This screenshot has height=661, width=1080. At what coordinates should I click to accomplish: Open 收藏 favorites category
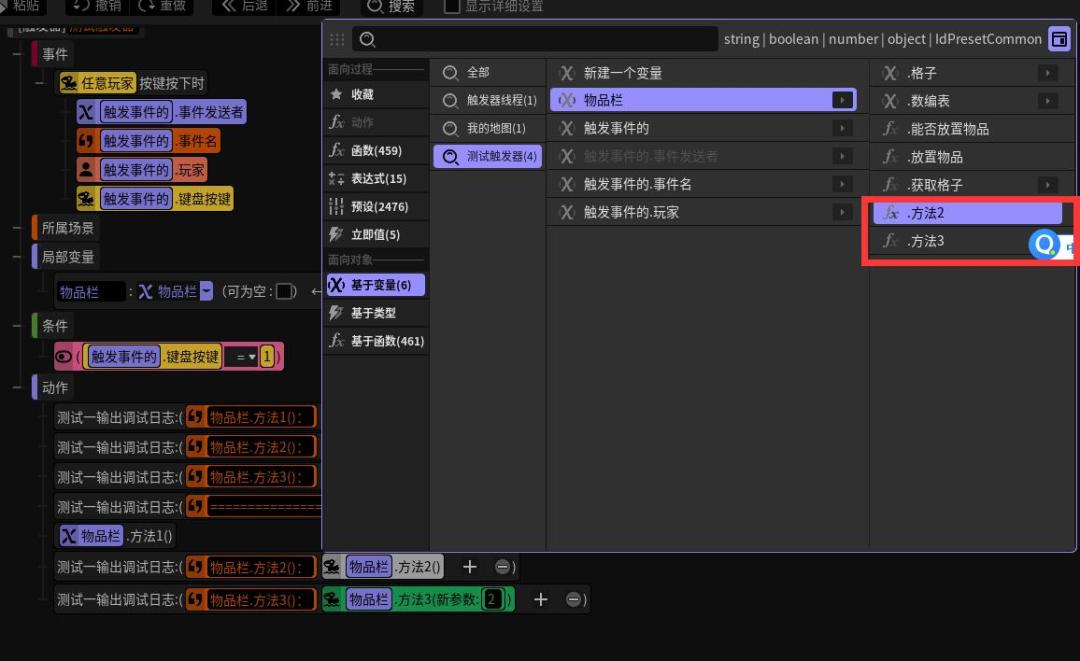point(375,94)
